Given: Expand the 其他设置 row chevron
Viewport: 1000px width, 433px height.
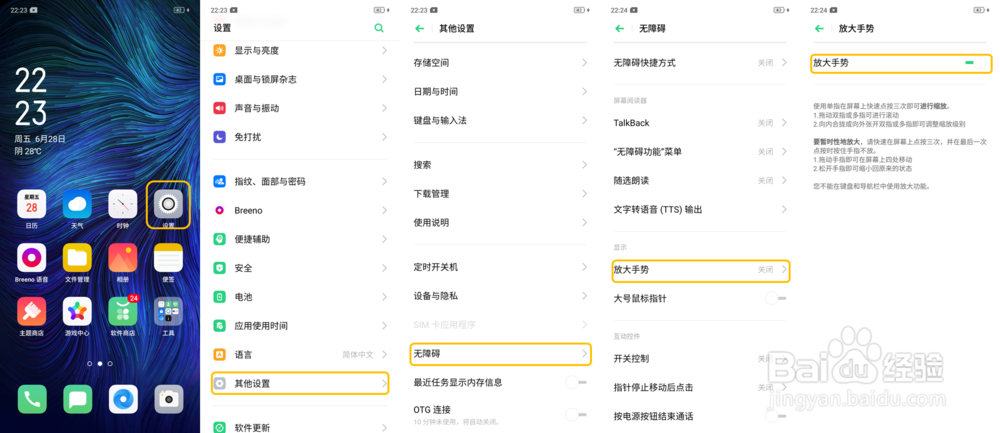Looking at the screenshot, I should tap(384, 383).
